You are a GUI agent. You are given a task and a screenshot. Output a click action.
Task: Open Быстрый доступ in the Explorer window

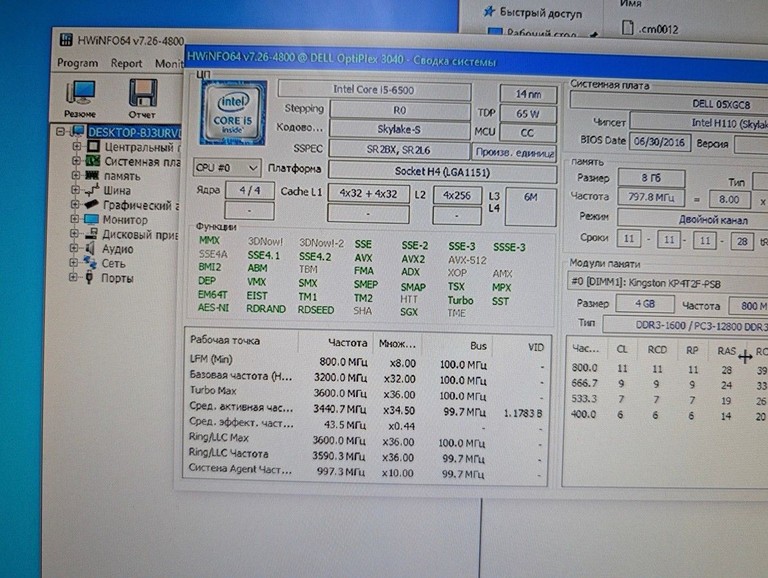pyautogui.click(x=540, y=13)
